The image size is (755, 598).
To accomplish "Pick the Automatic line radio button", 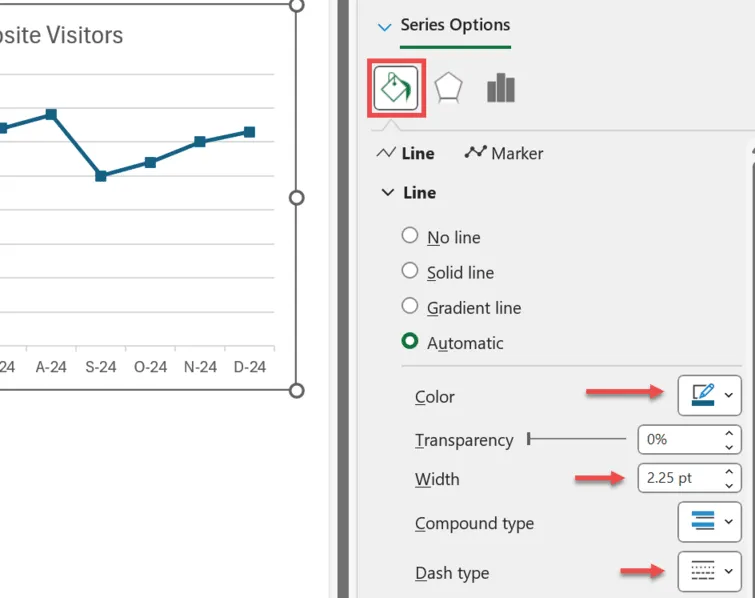I will tap(409, 342).
